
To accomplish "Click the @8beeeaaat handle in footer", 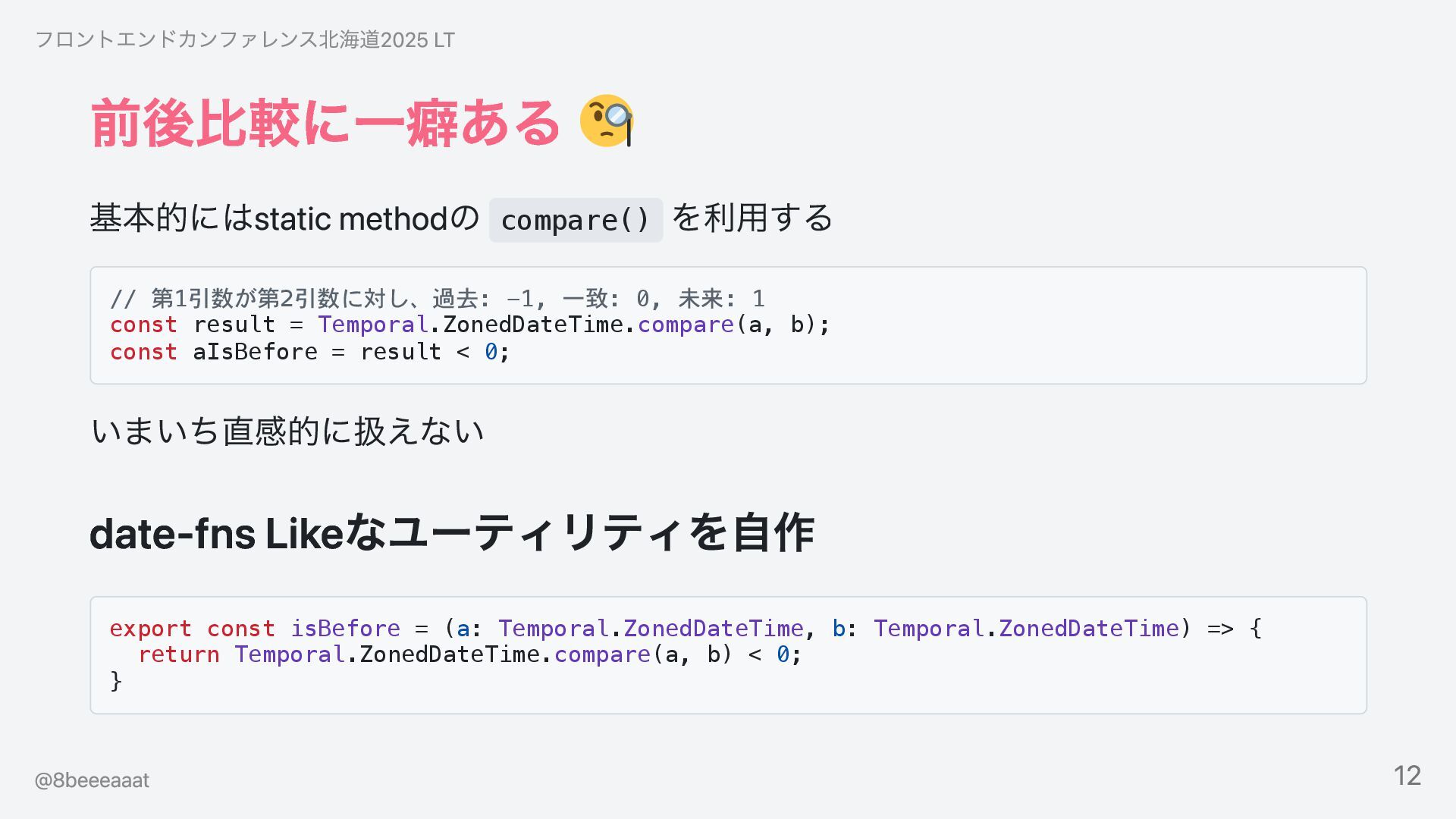I will [92, 780].
